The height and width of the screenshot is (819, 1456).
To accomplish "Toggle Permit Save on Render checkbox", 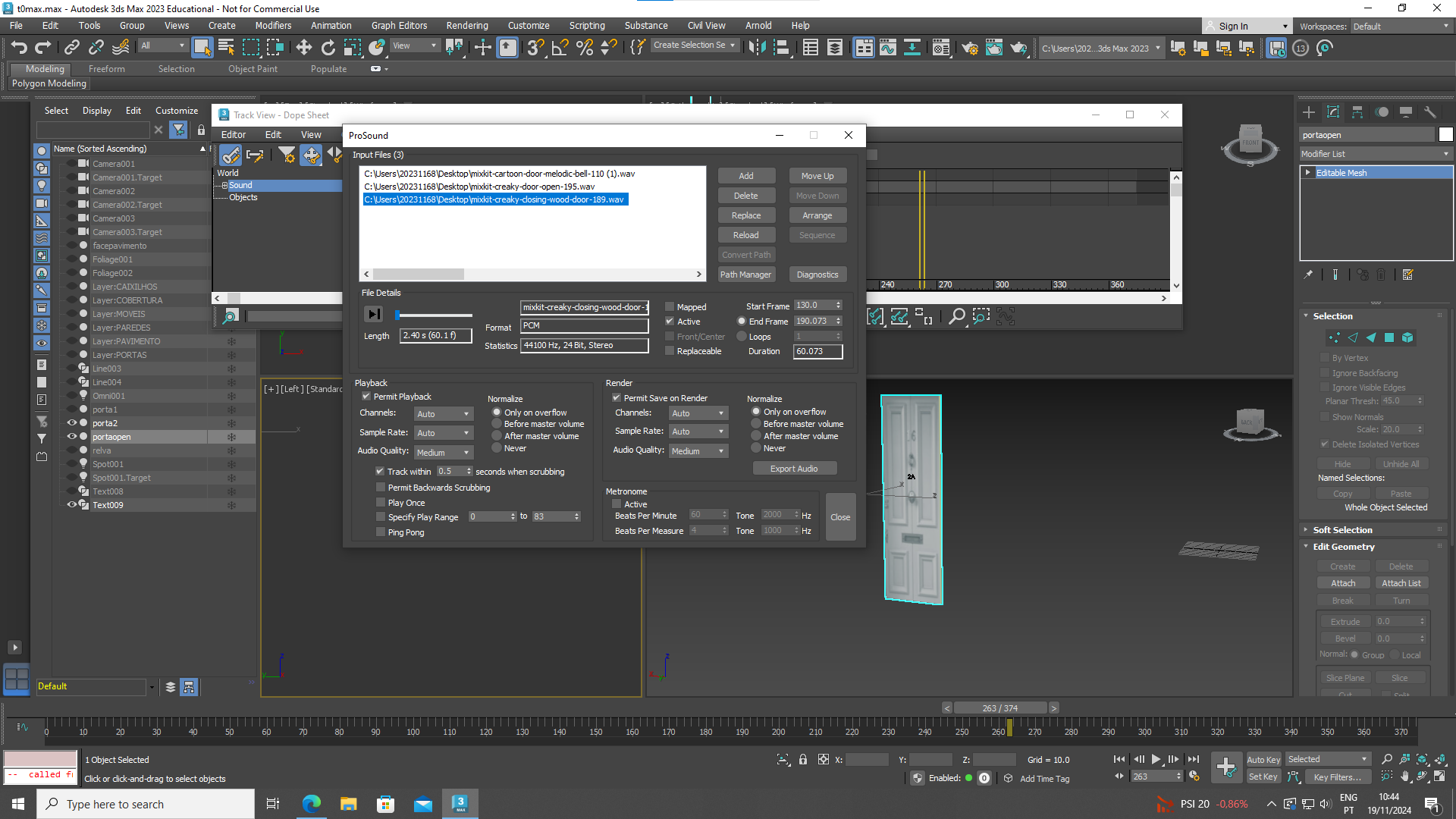I will click(617, 398).
